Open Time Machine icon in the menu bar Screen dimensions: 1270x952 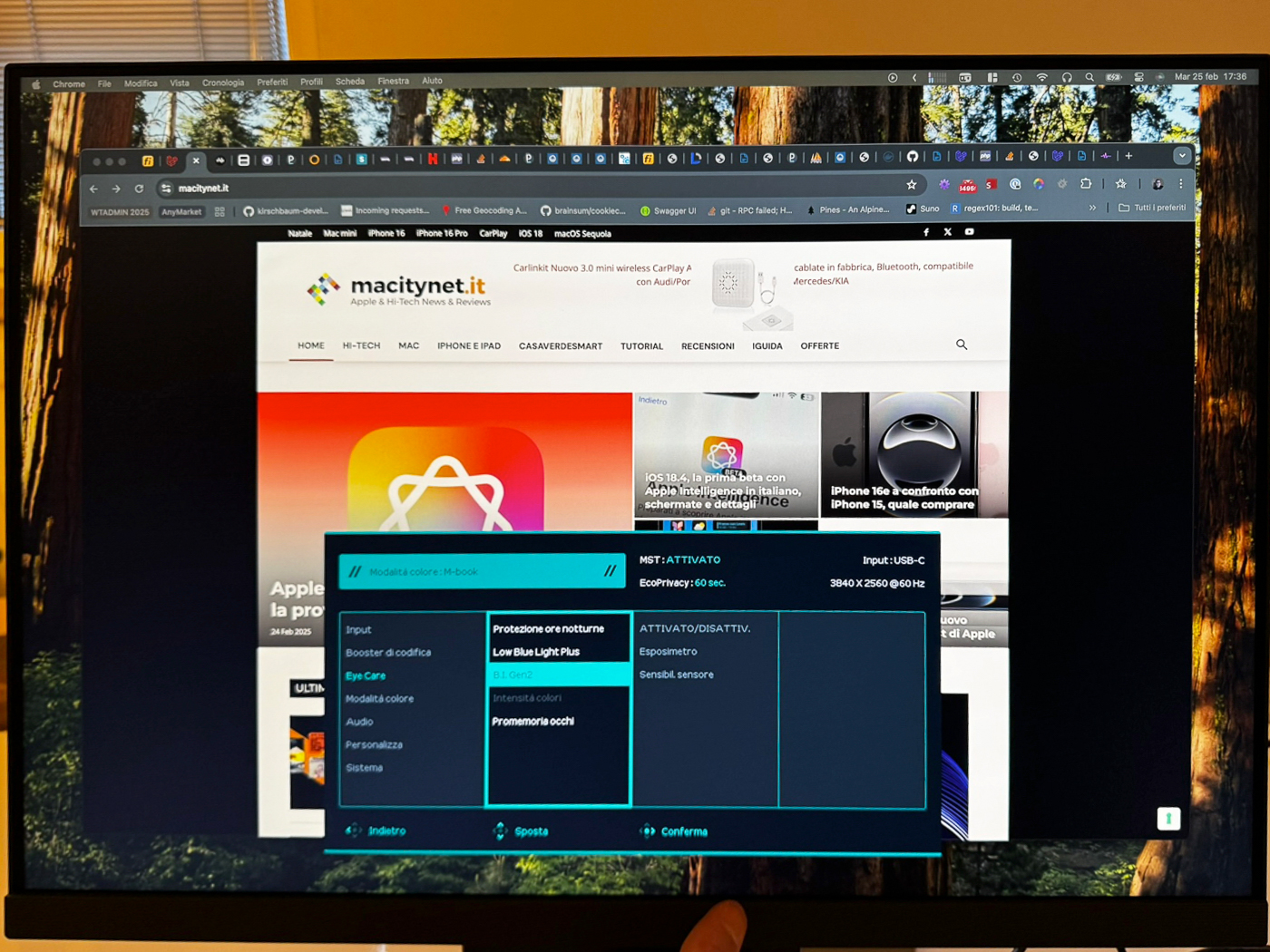[x=1017, y=78]
